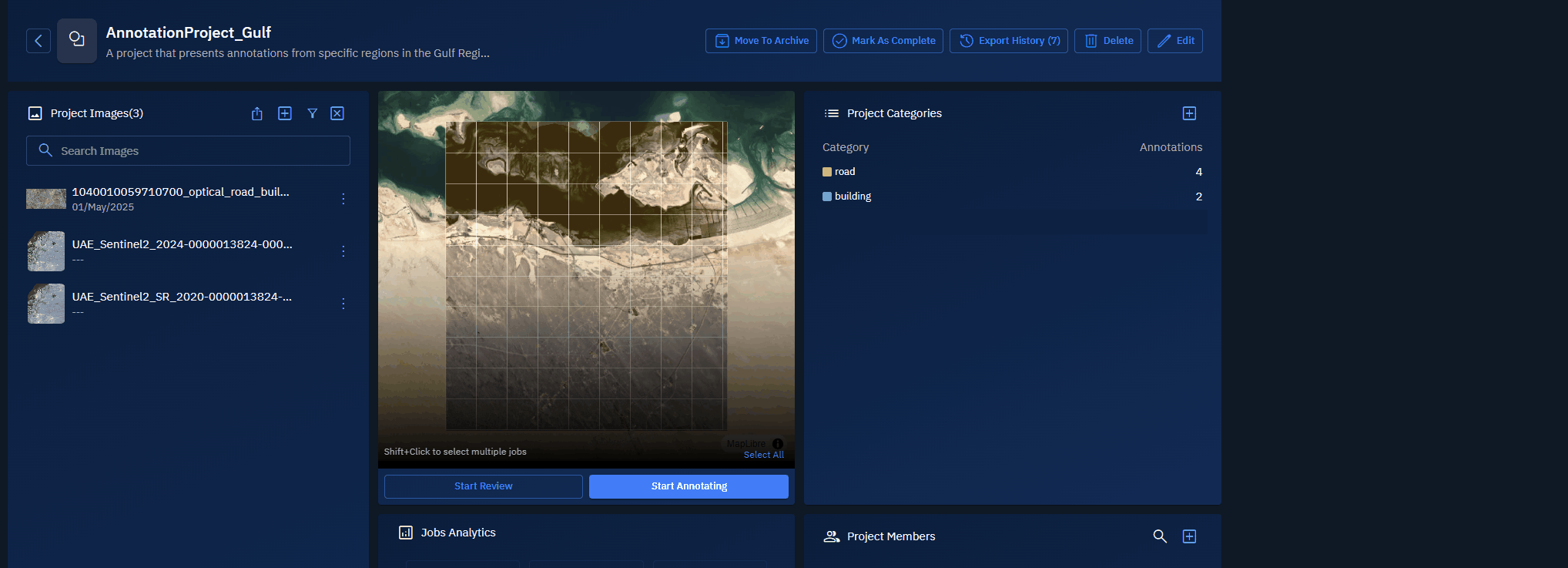Click the road category color swatch
This screenshot has width=1568, height=568.
[827, 172]
